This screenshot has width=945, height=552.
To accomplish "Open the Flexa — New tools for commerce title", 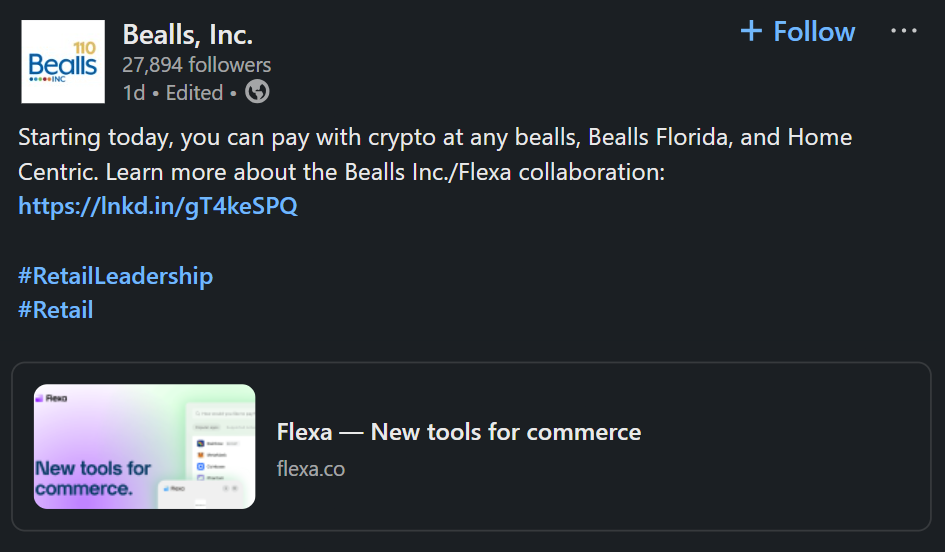I will (458, 432).
